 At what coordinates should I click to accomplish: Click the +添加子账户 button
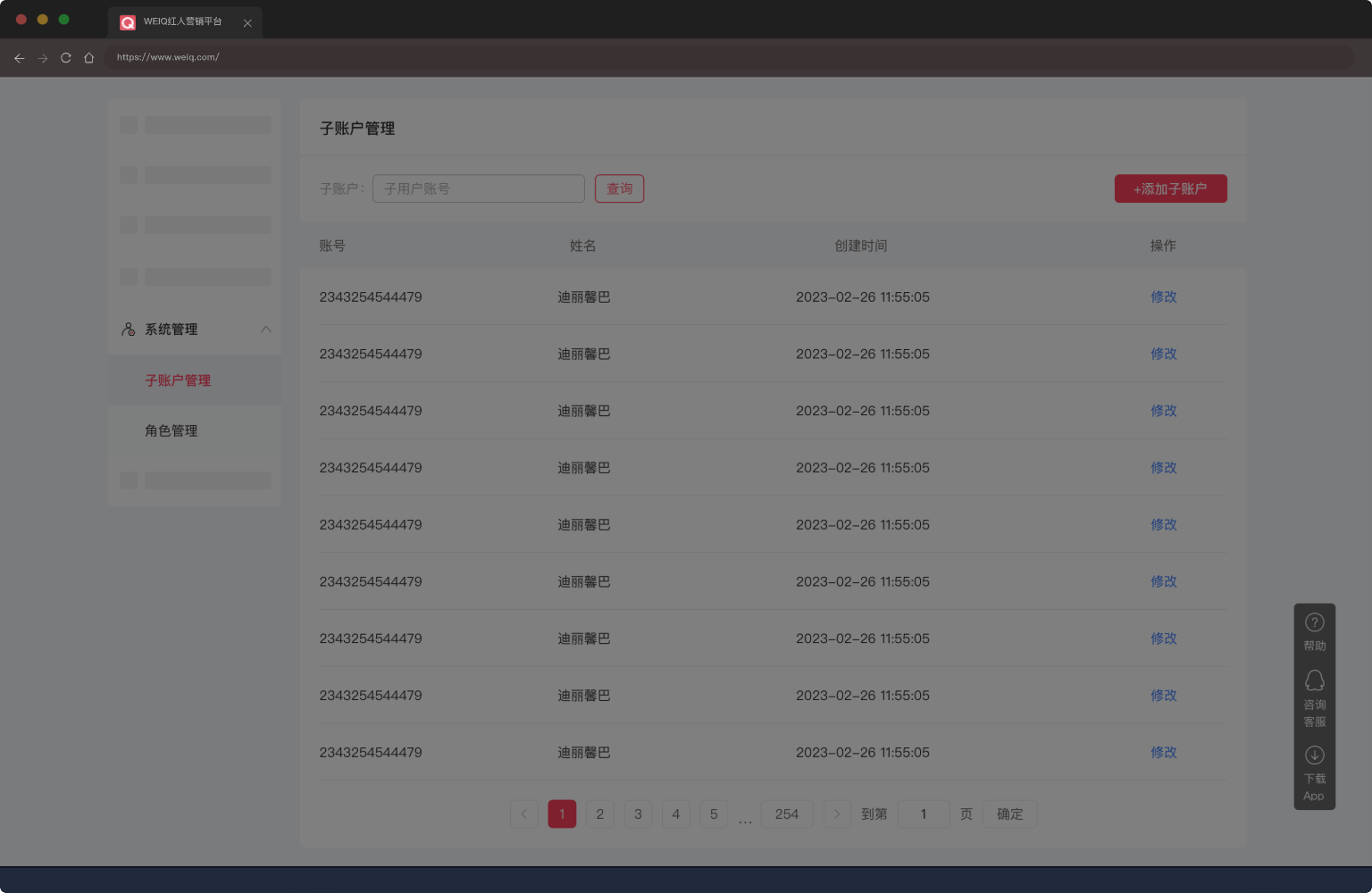pyautogui.click(x=1170, y=188)
